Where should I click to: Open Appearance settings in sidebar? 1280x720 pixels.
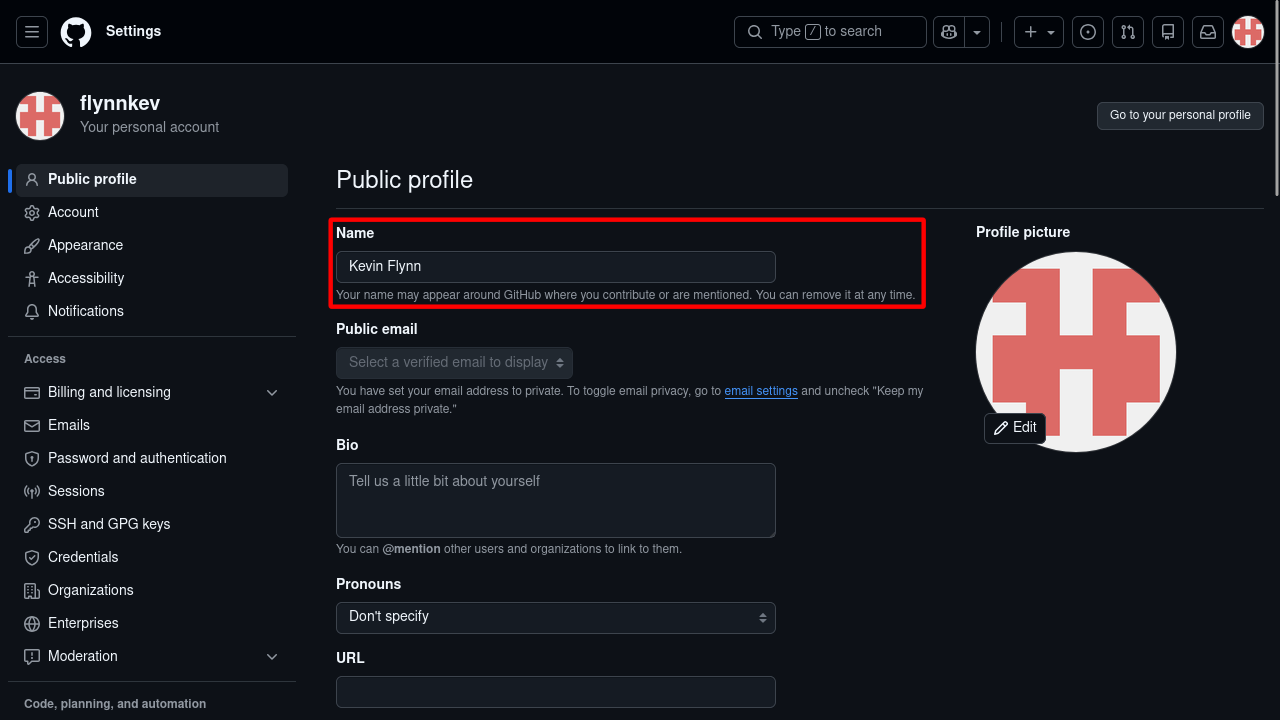(152, 246)
